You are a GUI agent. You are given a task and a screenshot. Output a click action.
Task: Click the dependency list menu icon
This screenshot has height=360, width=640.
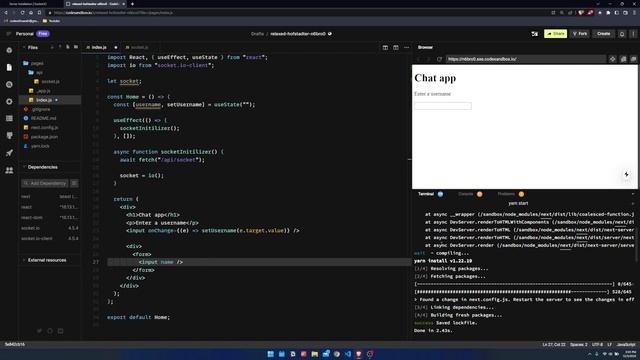74,183
